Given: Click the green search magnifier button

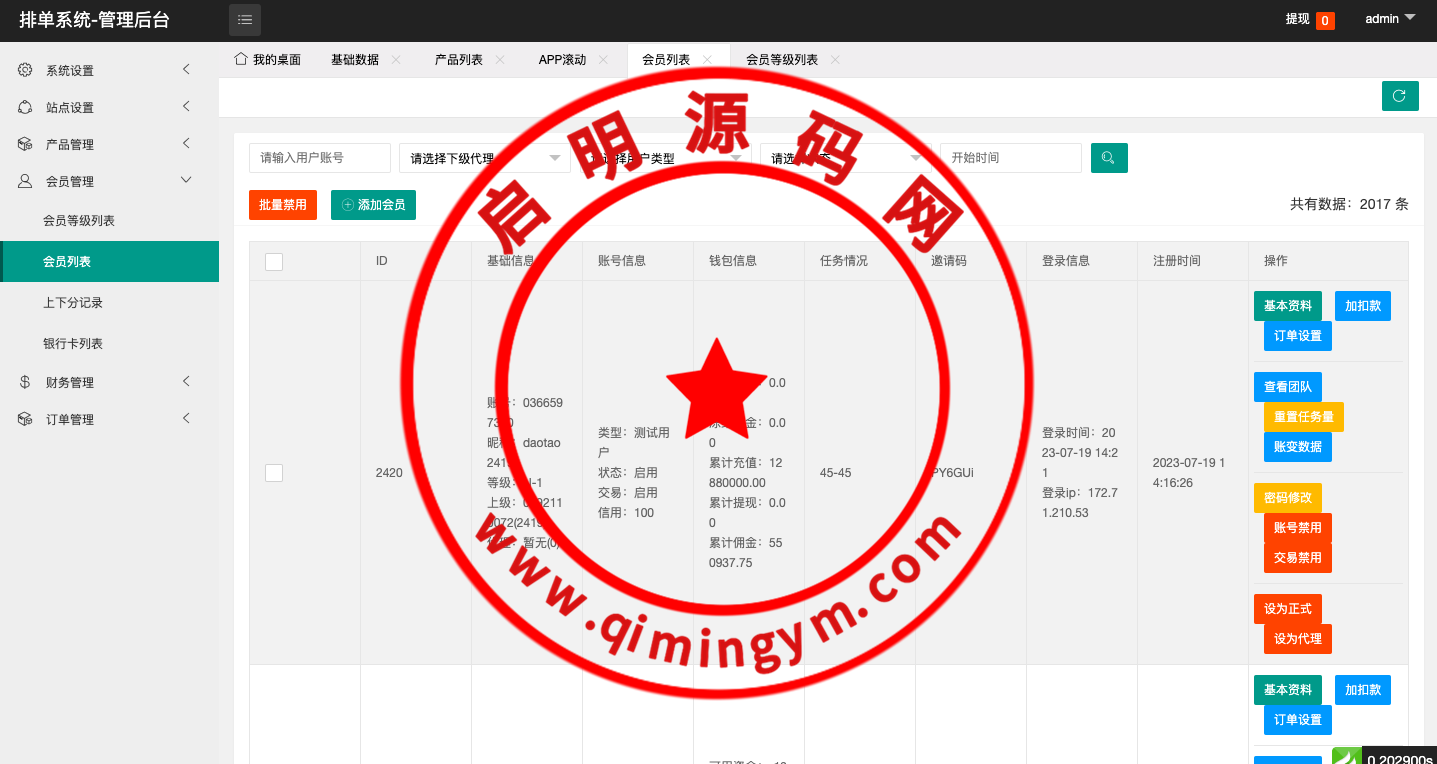Looking at the screenshot, I should tap(1109, 158).
